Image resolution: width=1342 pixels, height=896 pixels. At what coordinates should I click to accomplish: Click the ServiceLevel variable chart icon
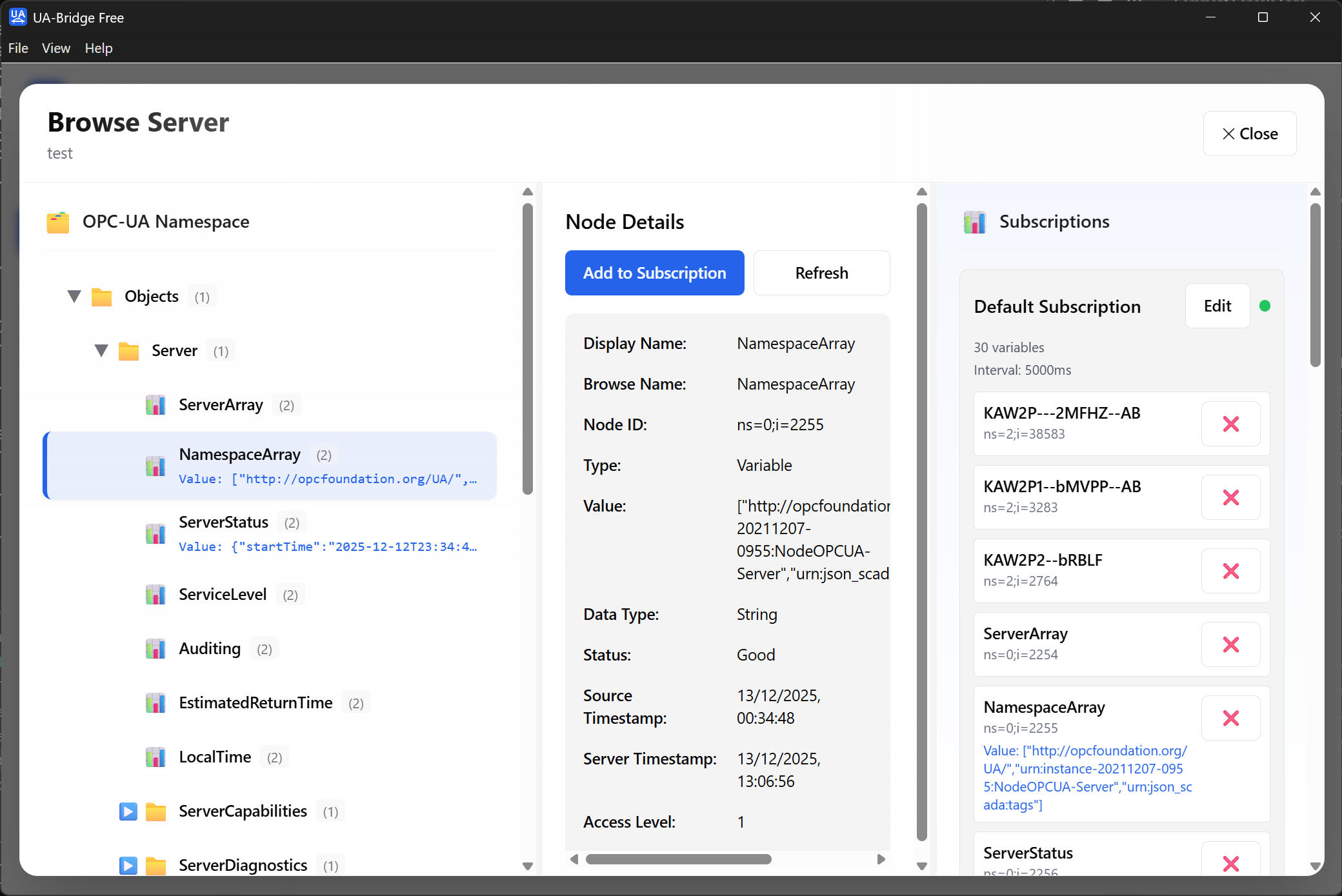155,595
